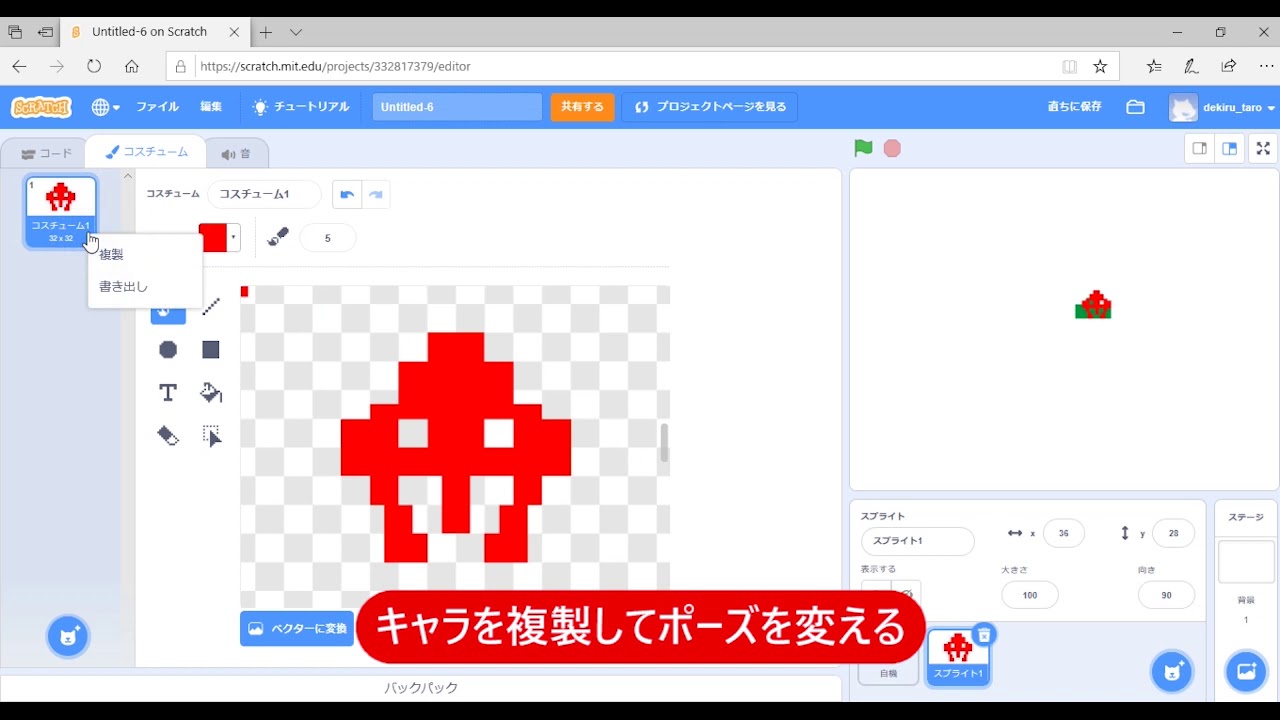Open the バックパック panel
Image resolution: width=1280 pixels, height=720 pixels.
click(x=420, y=688)
